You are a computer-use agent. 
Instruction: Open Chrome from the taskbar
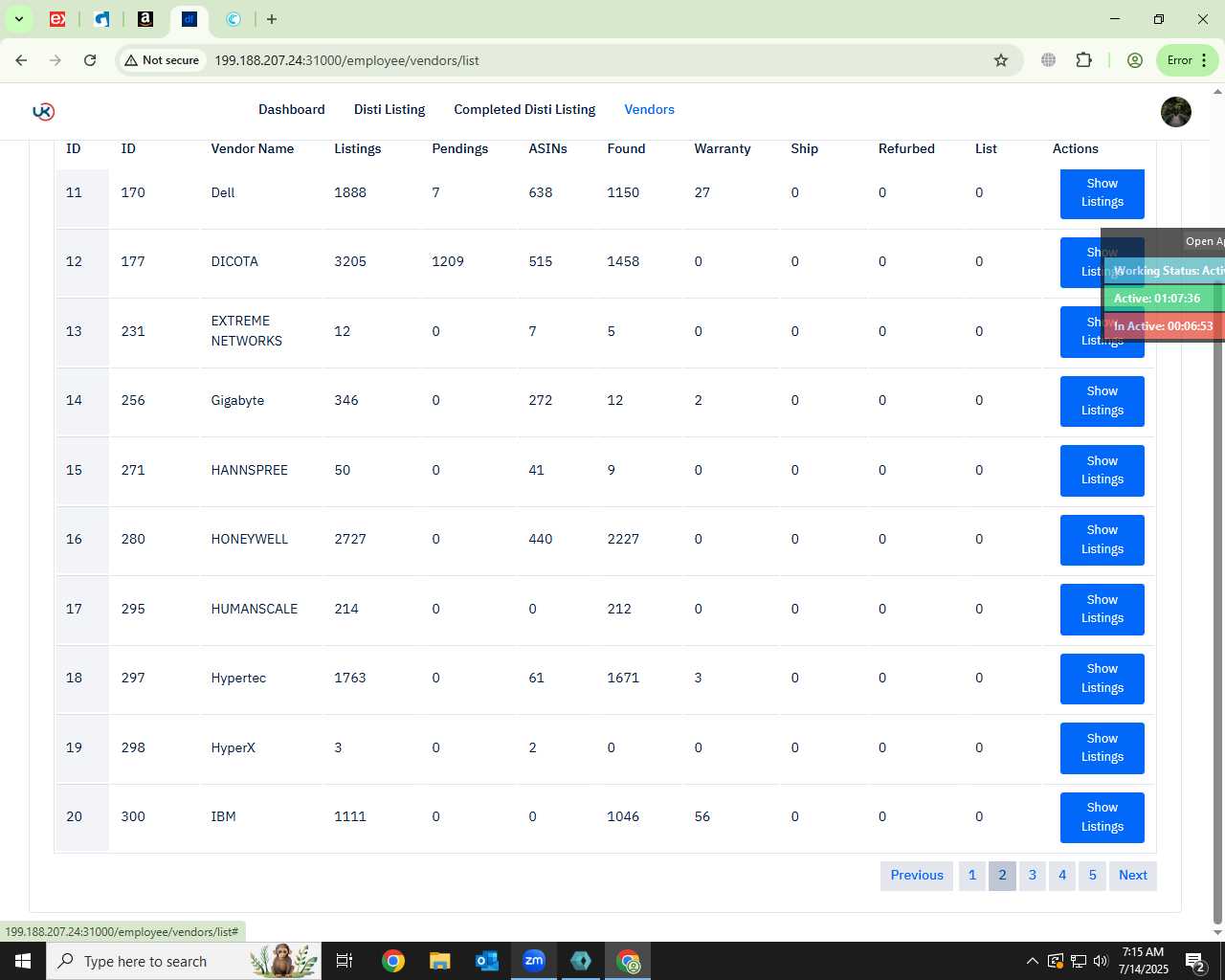pos(393,961)
